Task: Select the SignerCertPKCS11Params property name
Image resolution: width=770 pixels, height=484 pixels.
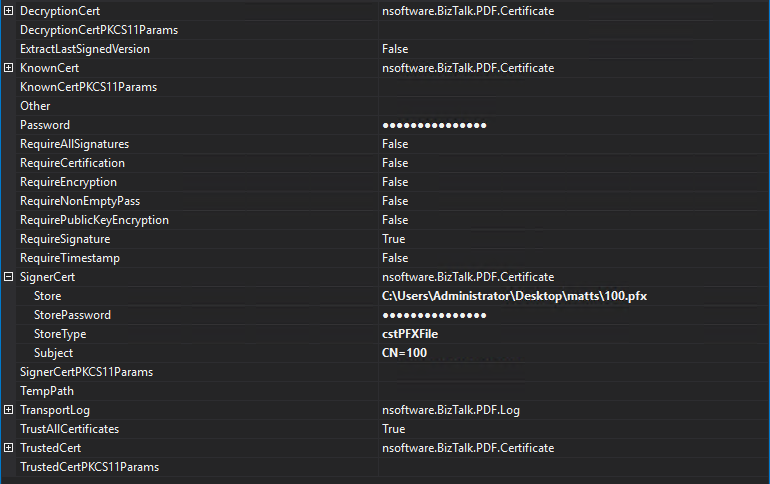Action: pos(86,372)
